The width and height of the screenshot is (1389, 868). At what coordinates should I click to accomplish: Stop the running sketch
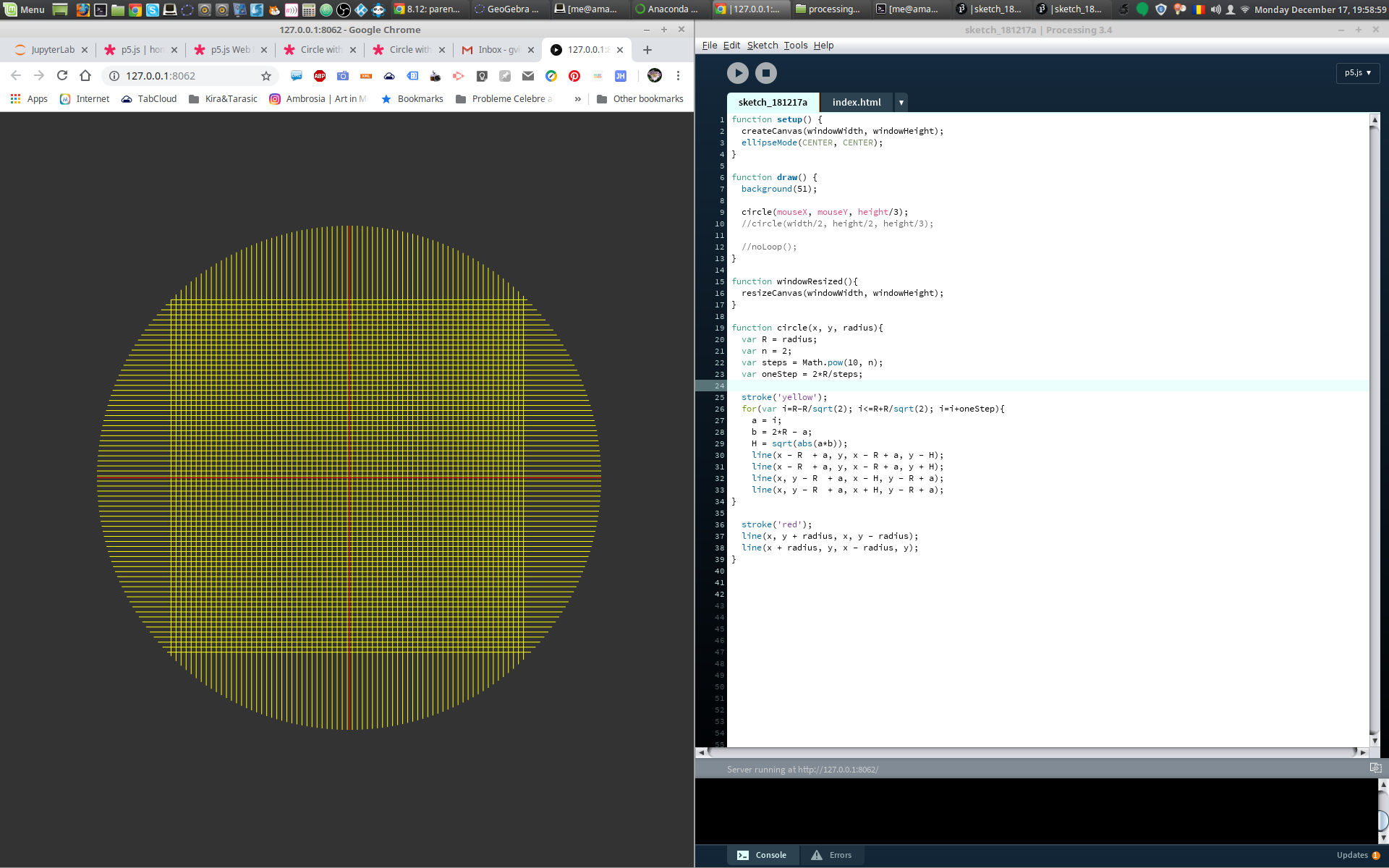pyautogui.click(x=765, y=73)
